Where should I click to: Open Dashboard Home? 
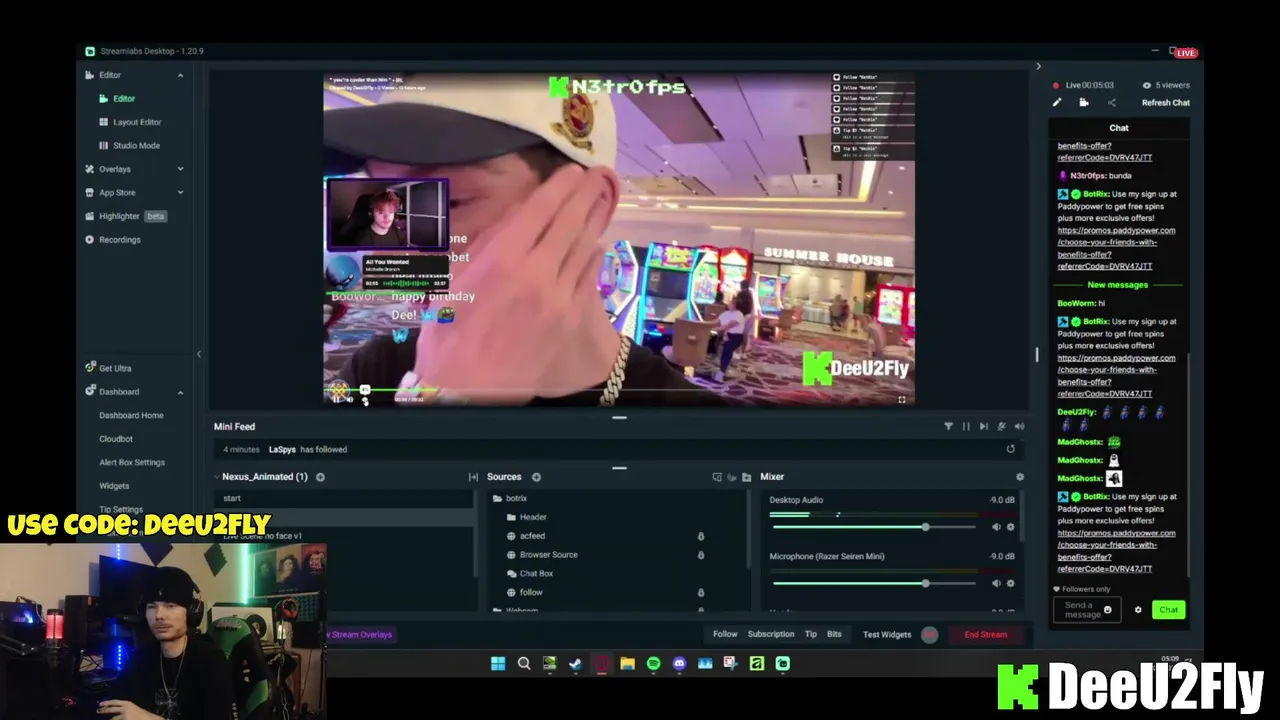131,415
